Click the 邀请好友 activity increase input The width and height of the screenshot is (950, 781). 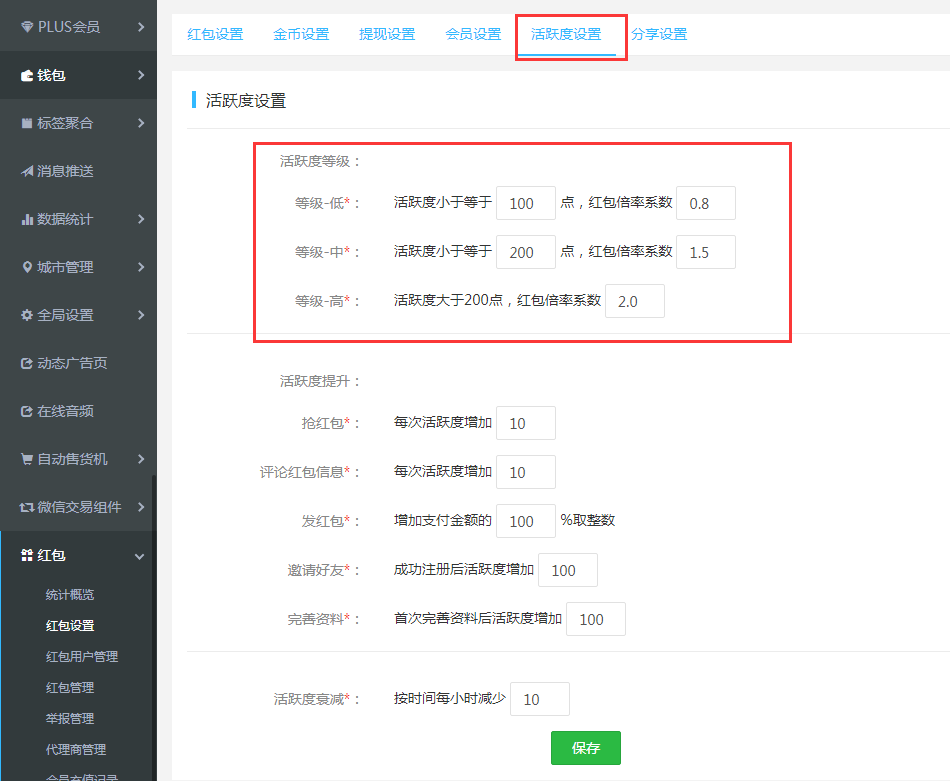568,570
